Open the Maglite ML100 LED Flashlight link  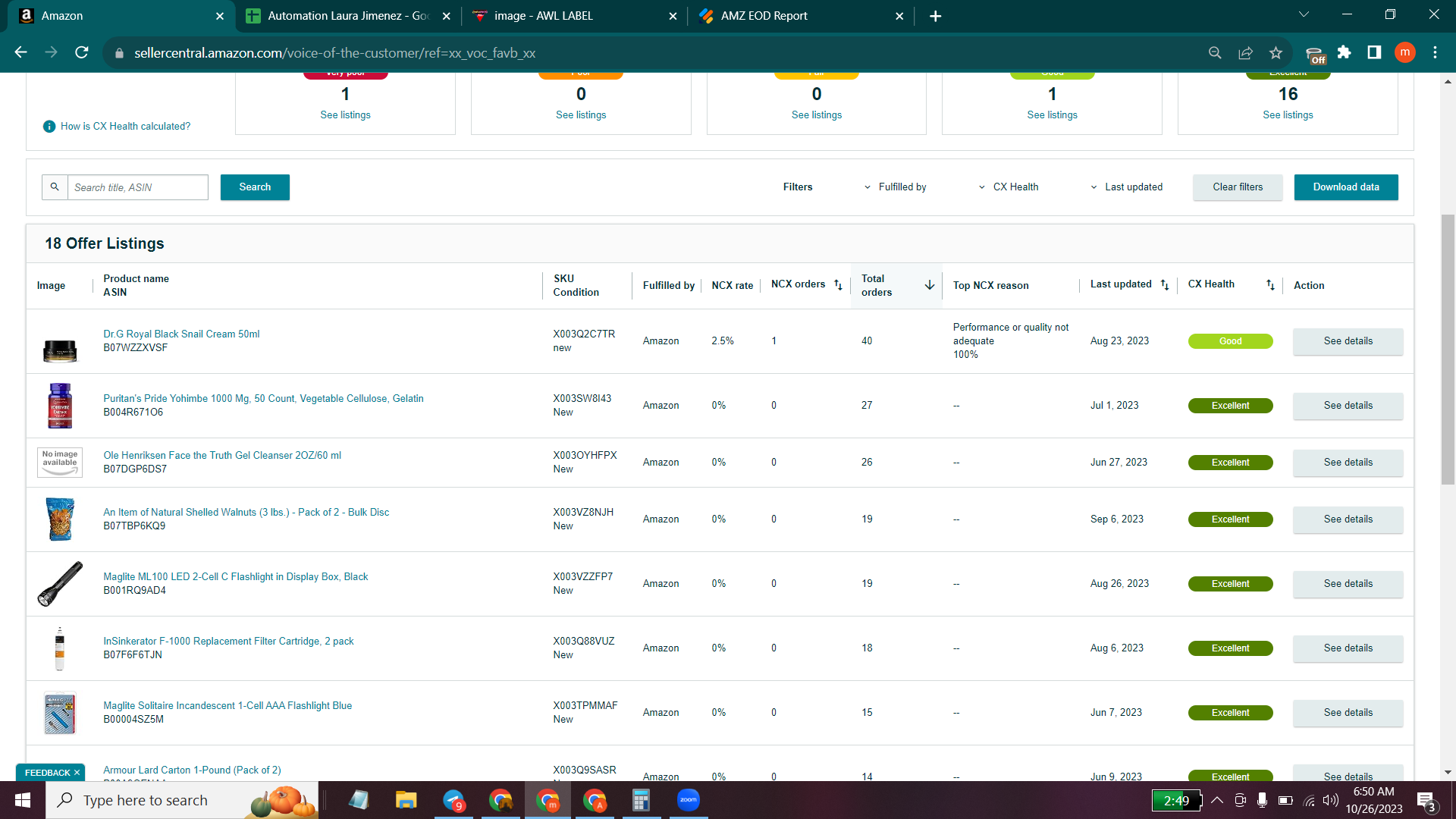[x=236, y=577]
